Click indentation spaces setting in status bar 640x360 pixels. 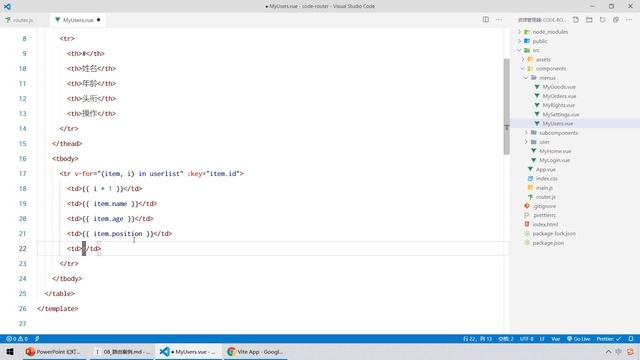[x=506, y=339]
